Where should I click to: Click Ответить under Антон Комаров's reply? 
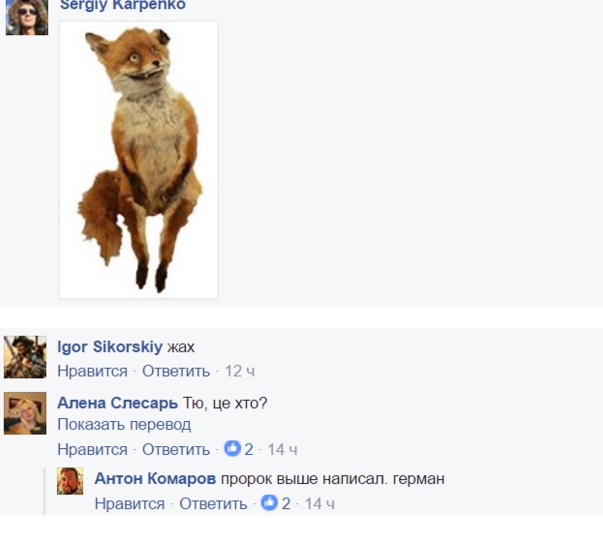[x=213, y=503]
